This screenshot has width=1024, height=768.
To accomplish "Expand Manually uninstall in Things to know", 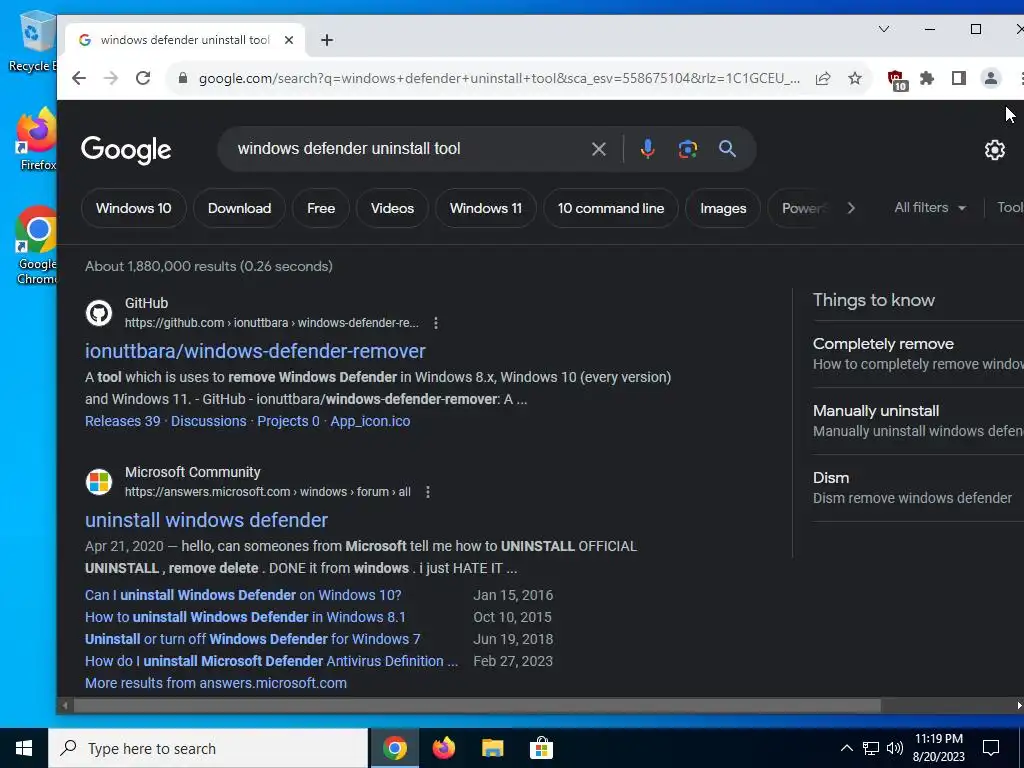I will pos(918,421).
